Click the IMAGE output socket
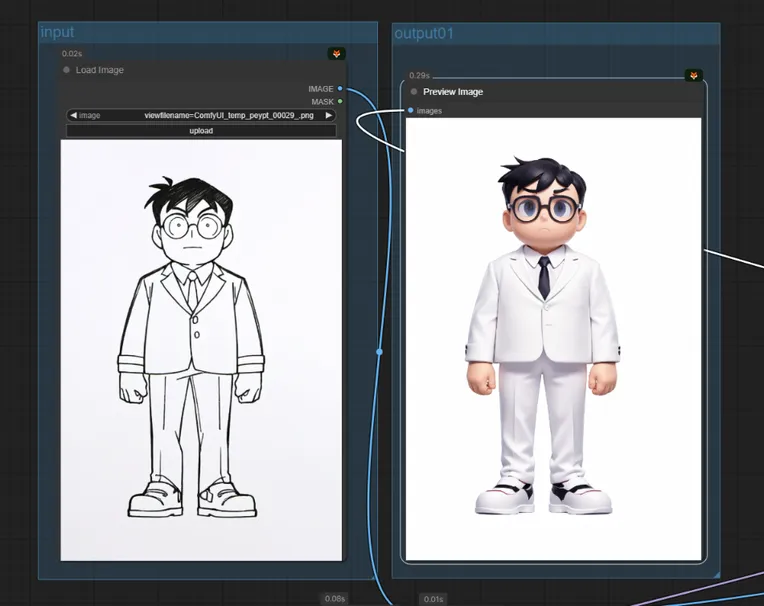 click(340, 89)
